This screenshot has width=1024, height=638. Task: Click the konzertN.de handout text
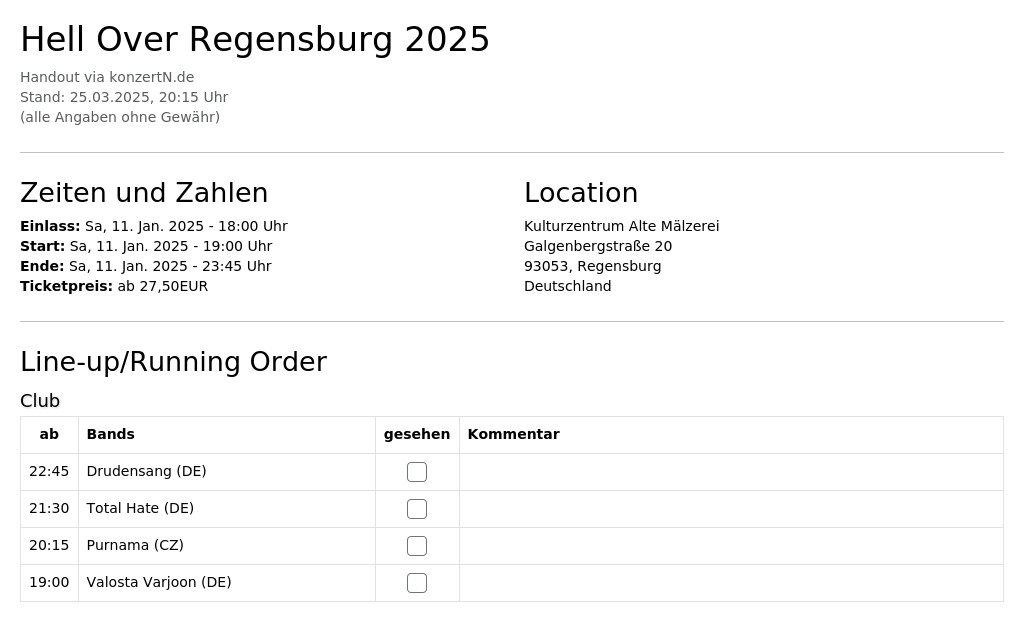coord(107,77)
